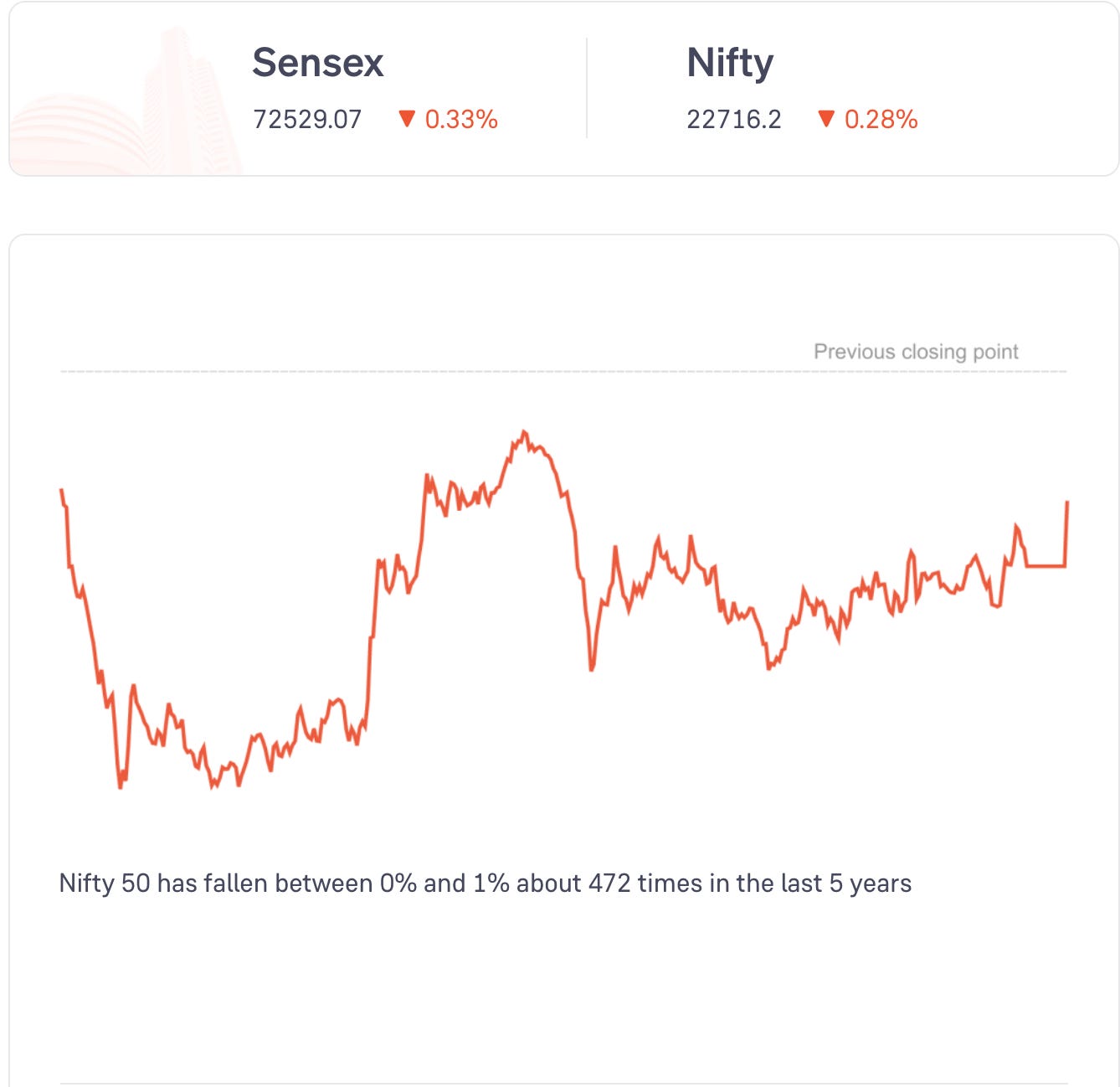Click the chart line's starting point
Screen dimensions: 1120x1087
pos(61,490)
